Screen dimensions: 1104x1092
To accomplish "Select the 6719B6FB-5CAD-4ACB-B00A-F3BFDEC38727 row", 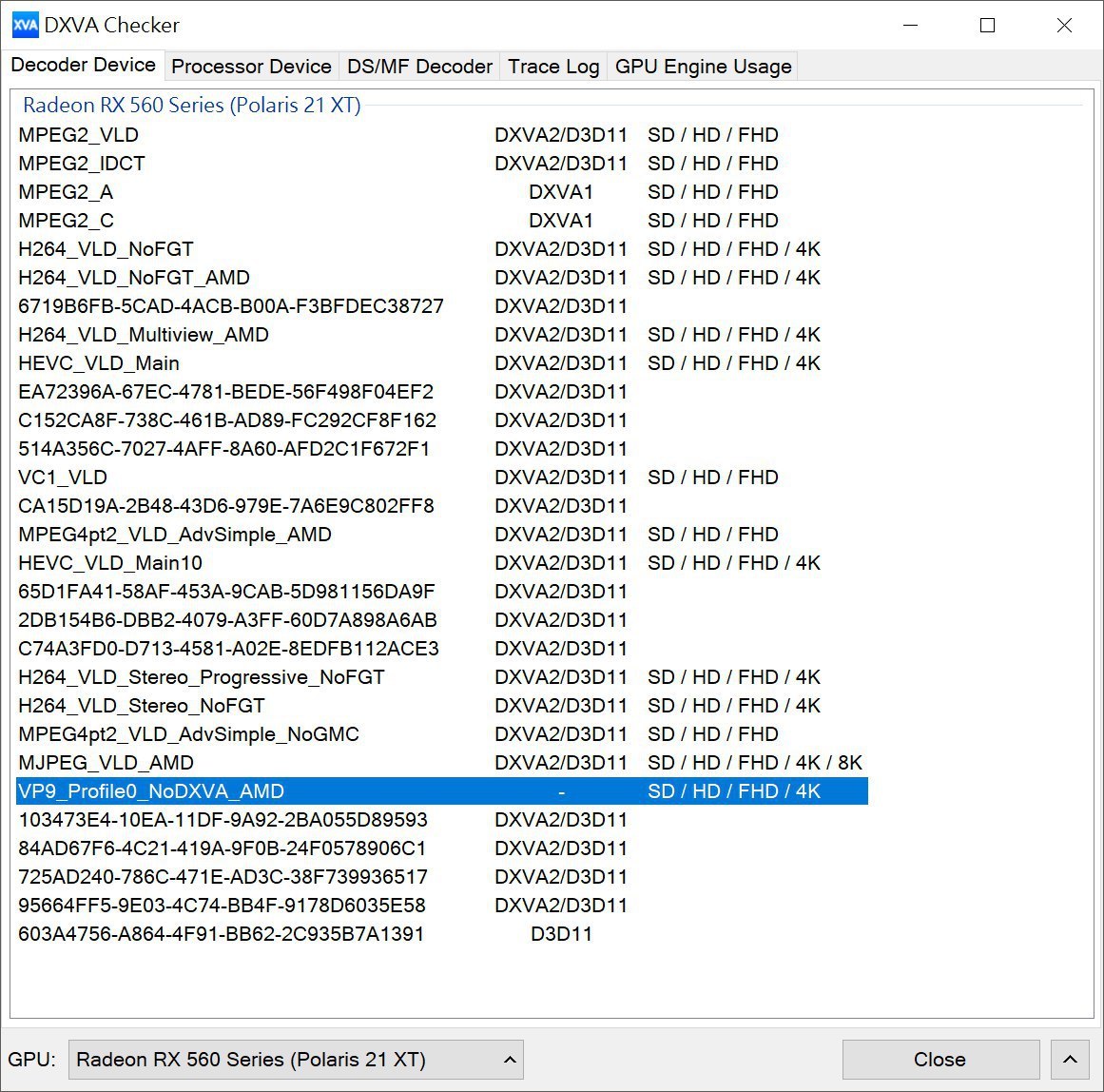I will pyautogui.click(x=442, y=305).
